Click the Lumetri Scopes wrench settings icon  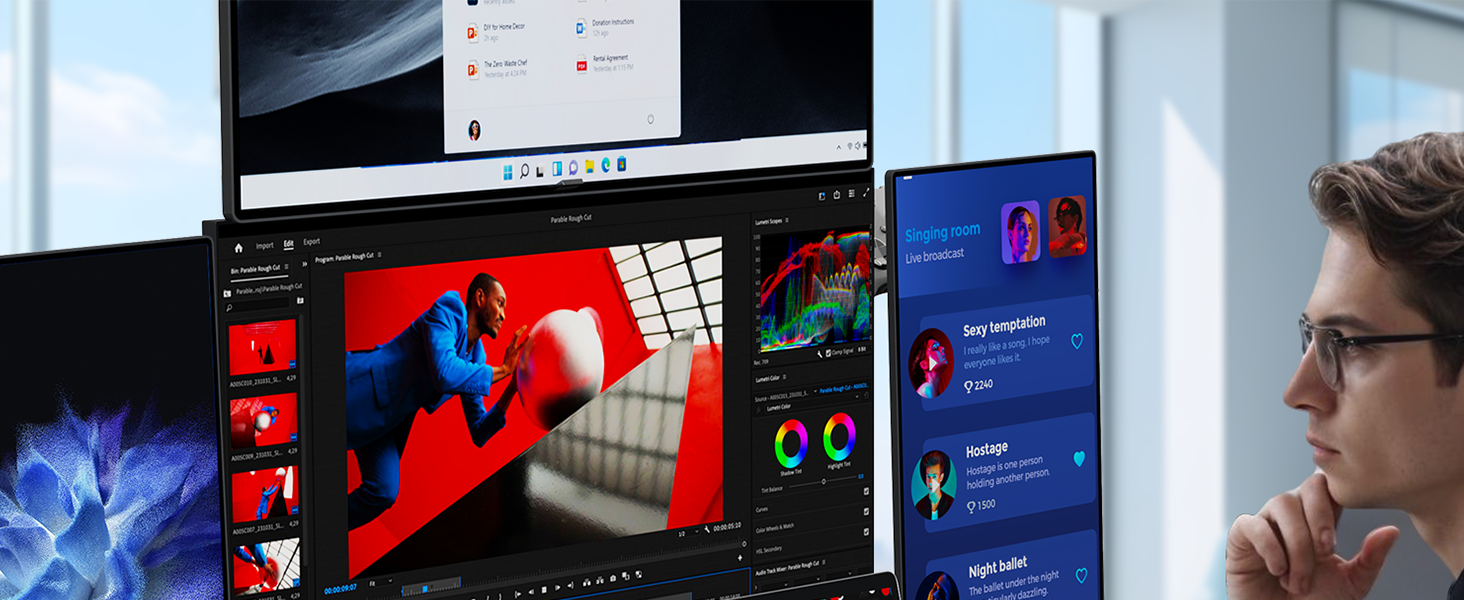pyautogui.click(x=820, y=353)
